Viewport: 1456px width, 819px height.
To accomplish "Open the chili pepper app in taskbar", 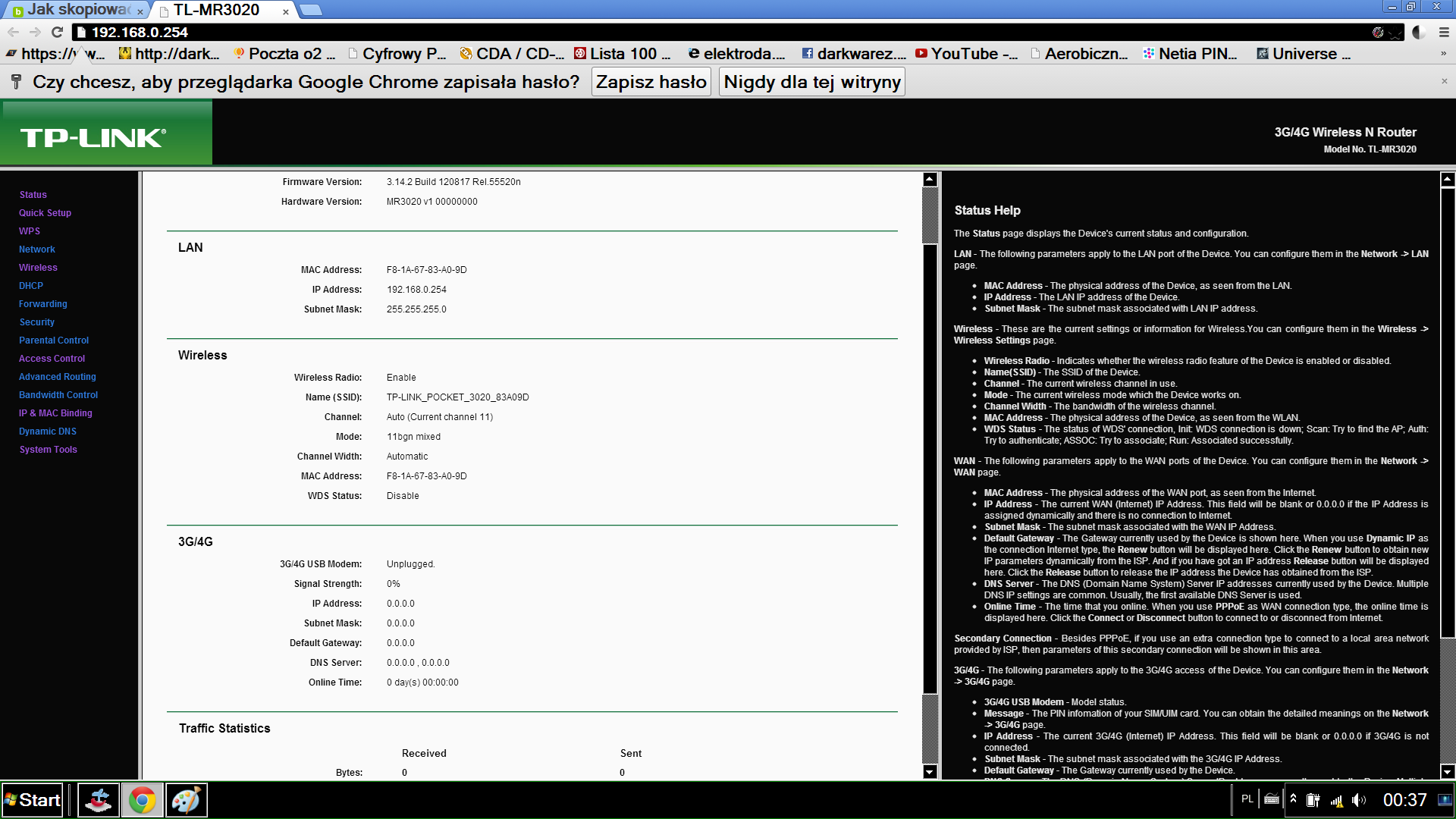I will tap(98, 800).
